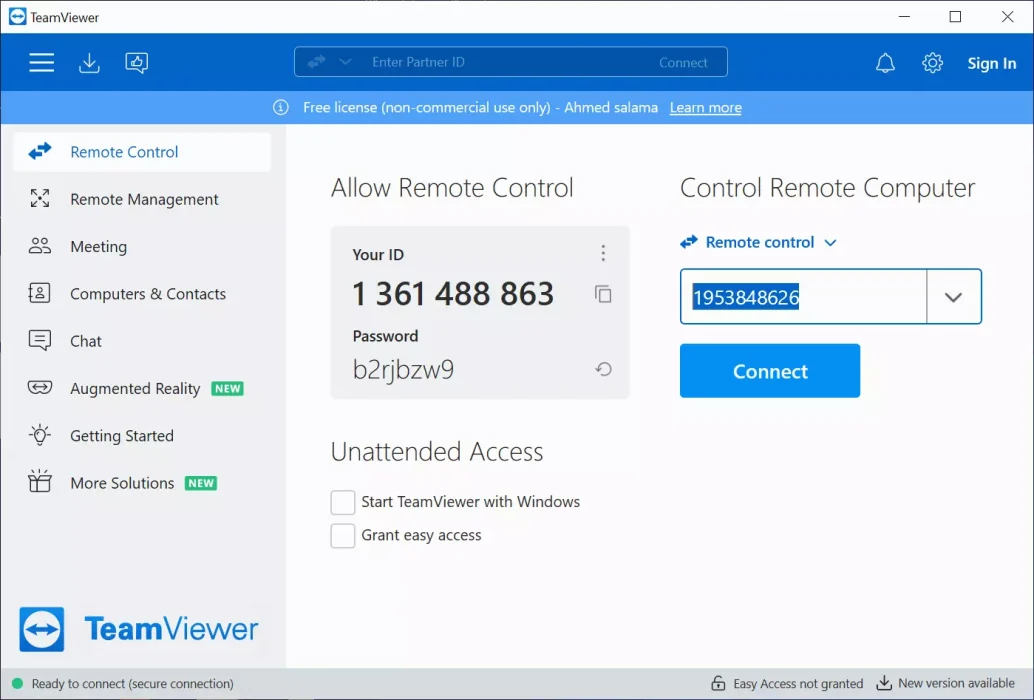The image size is (1034, 700).
Task: Click the More Solutions gift icon
Action: [x=40, y=481]
